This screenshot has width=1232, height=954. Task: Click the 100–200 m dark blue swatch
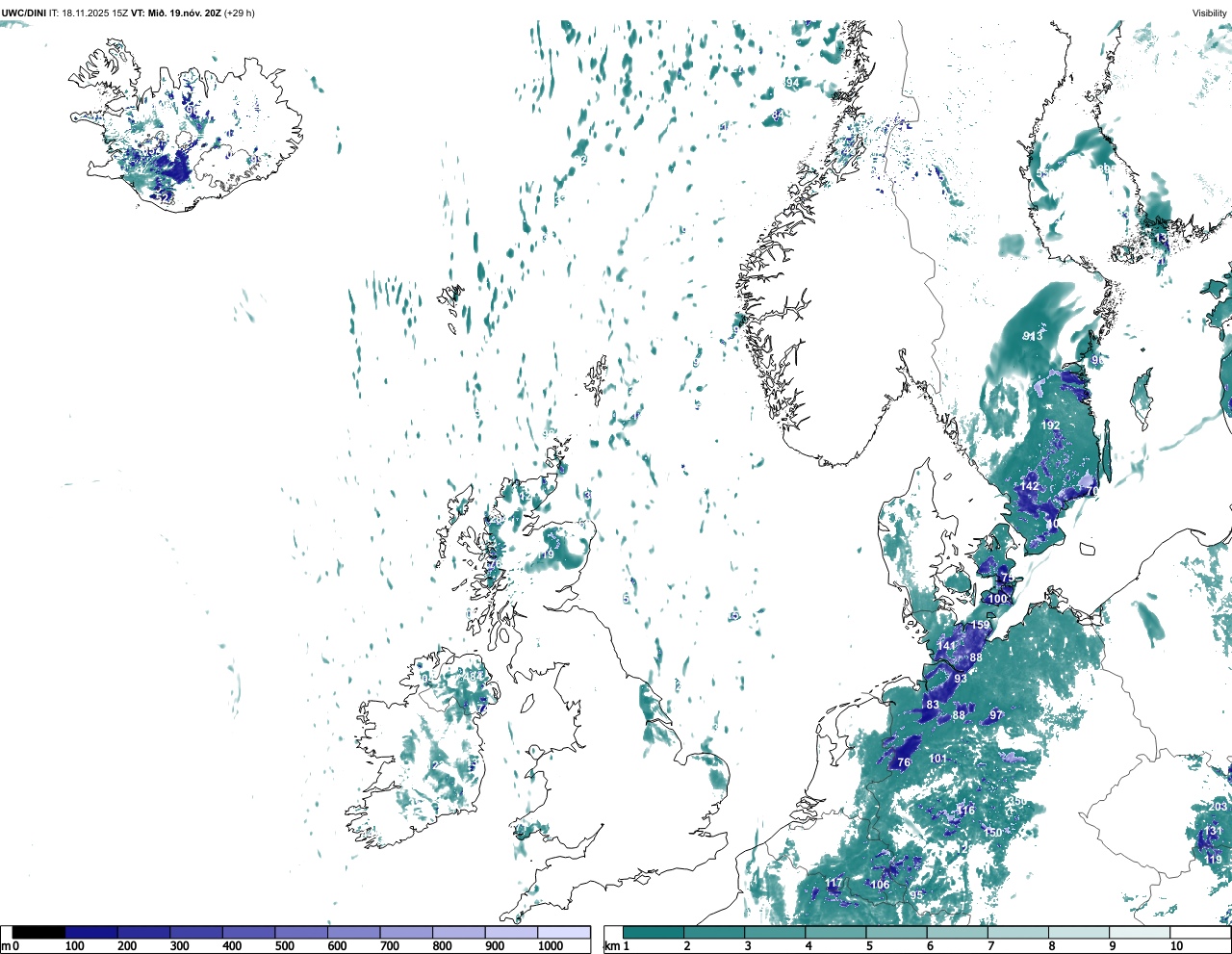[91, 933]
